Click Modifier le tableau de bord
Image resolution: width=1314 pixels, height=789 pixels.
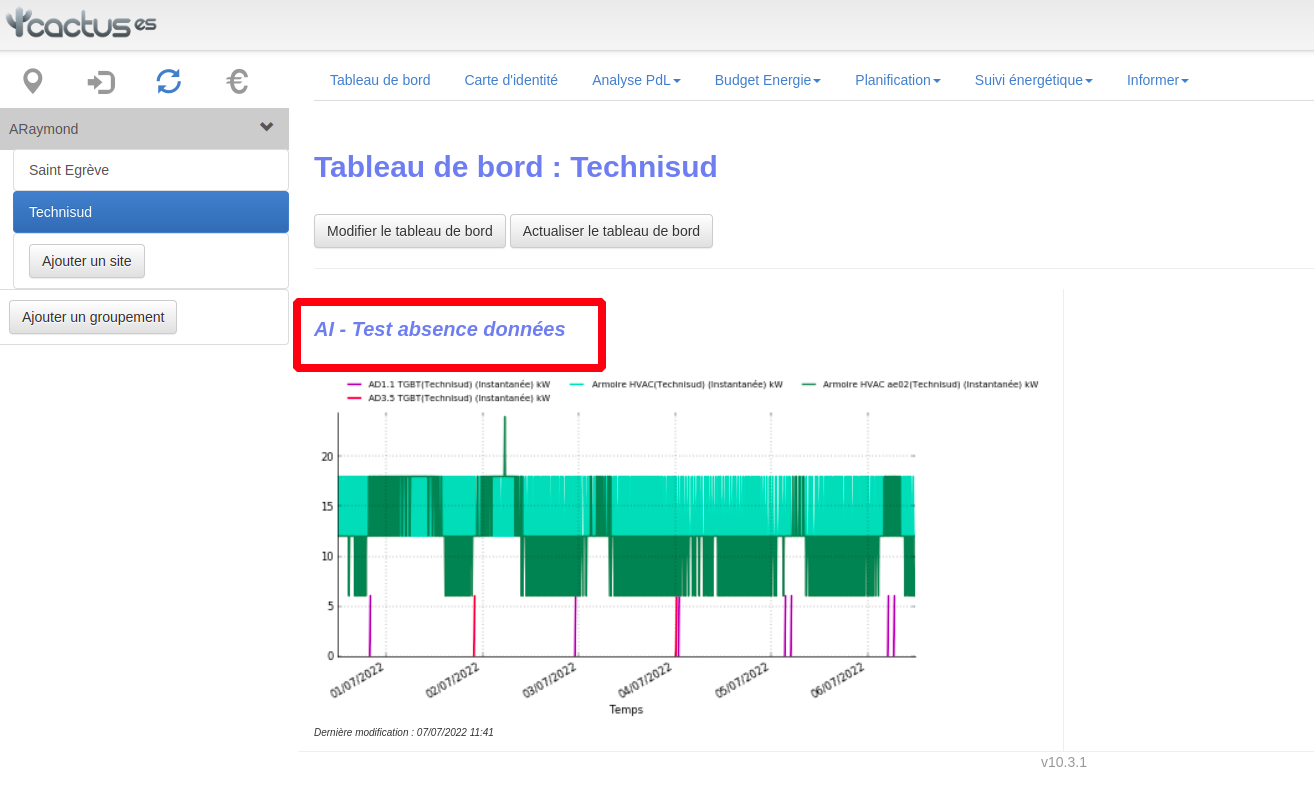(x=410, y=231)
